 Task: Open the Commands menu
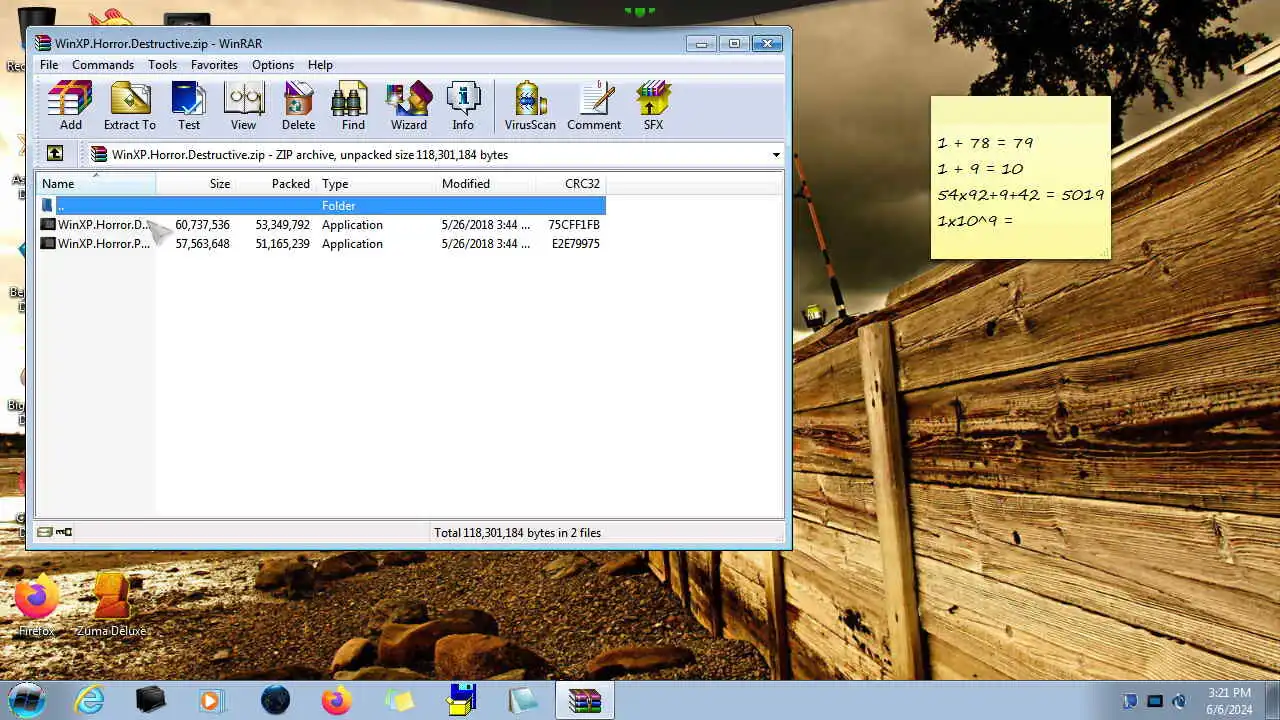pyautogui.click(x=103, y=65)
